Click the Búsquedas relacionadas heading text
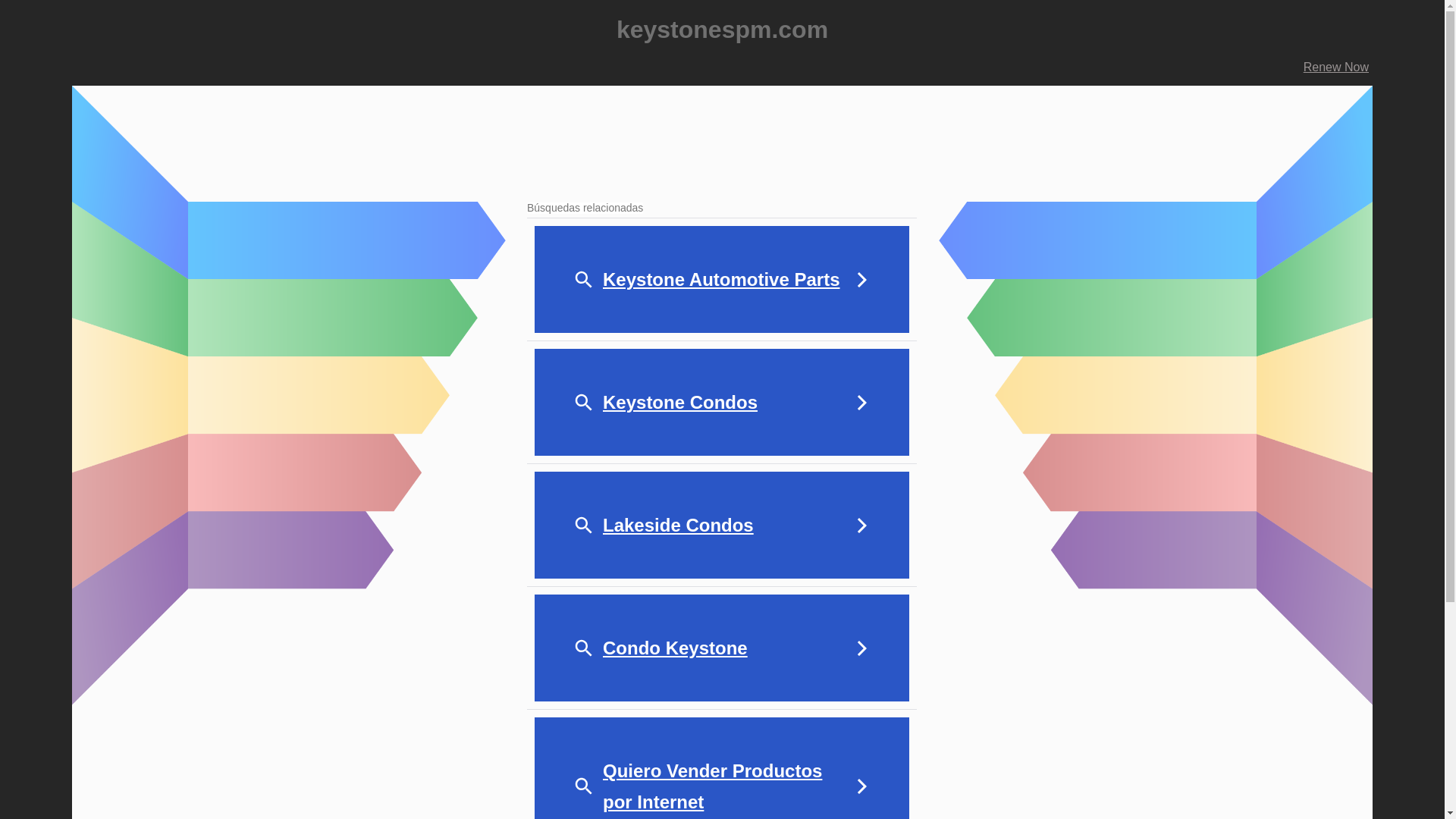Viewport: 1456px width, 819px height. [x=585, y=208]
